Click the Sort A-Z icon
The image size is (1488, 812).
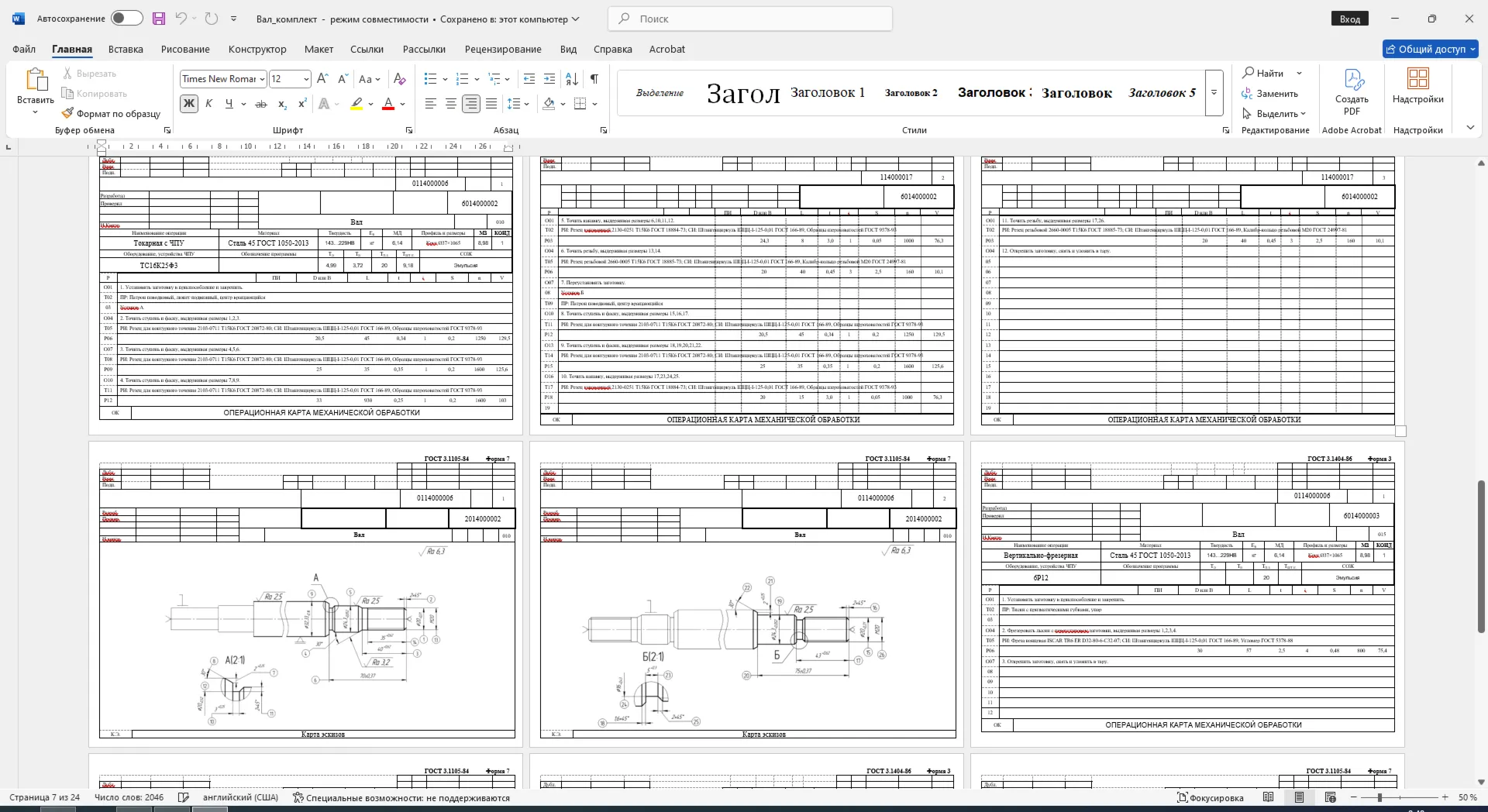coord(572,78)
